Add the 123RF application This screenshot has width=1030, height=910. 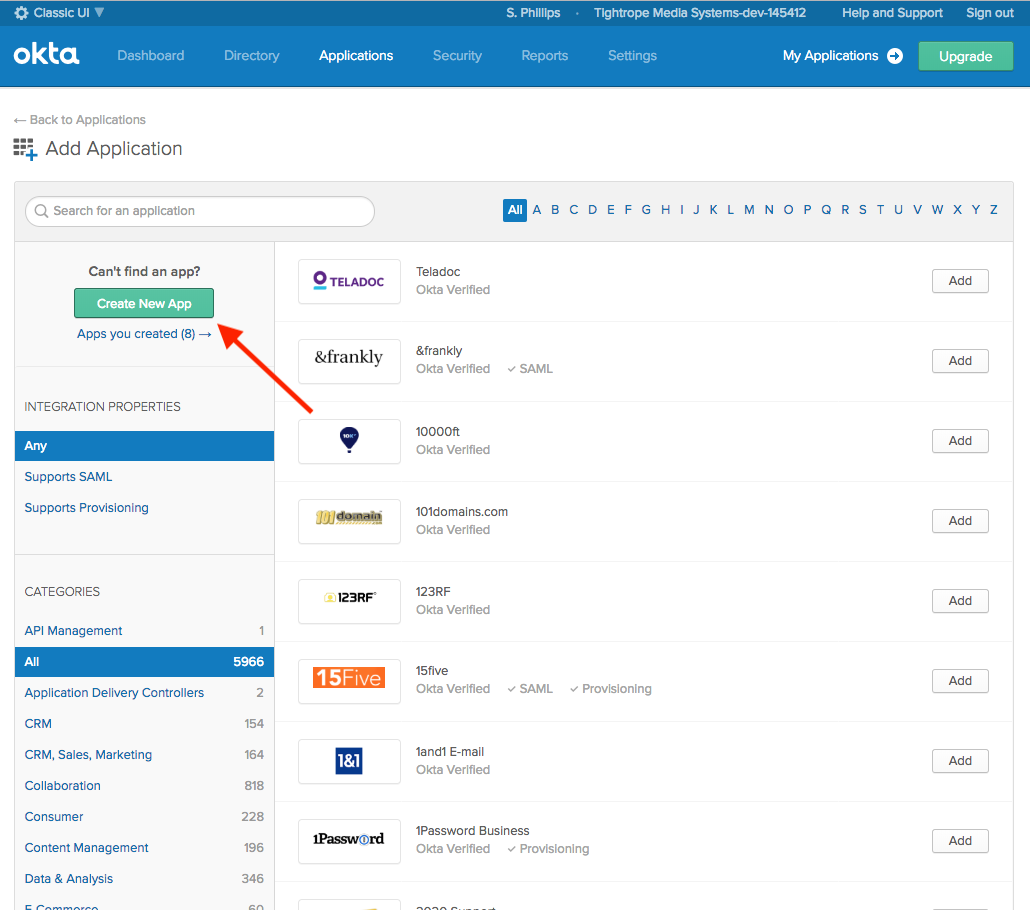[x=960, y=601]
